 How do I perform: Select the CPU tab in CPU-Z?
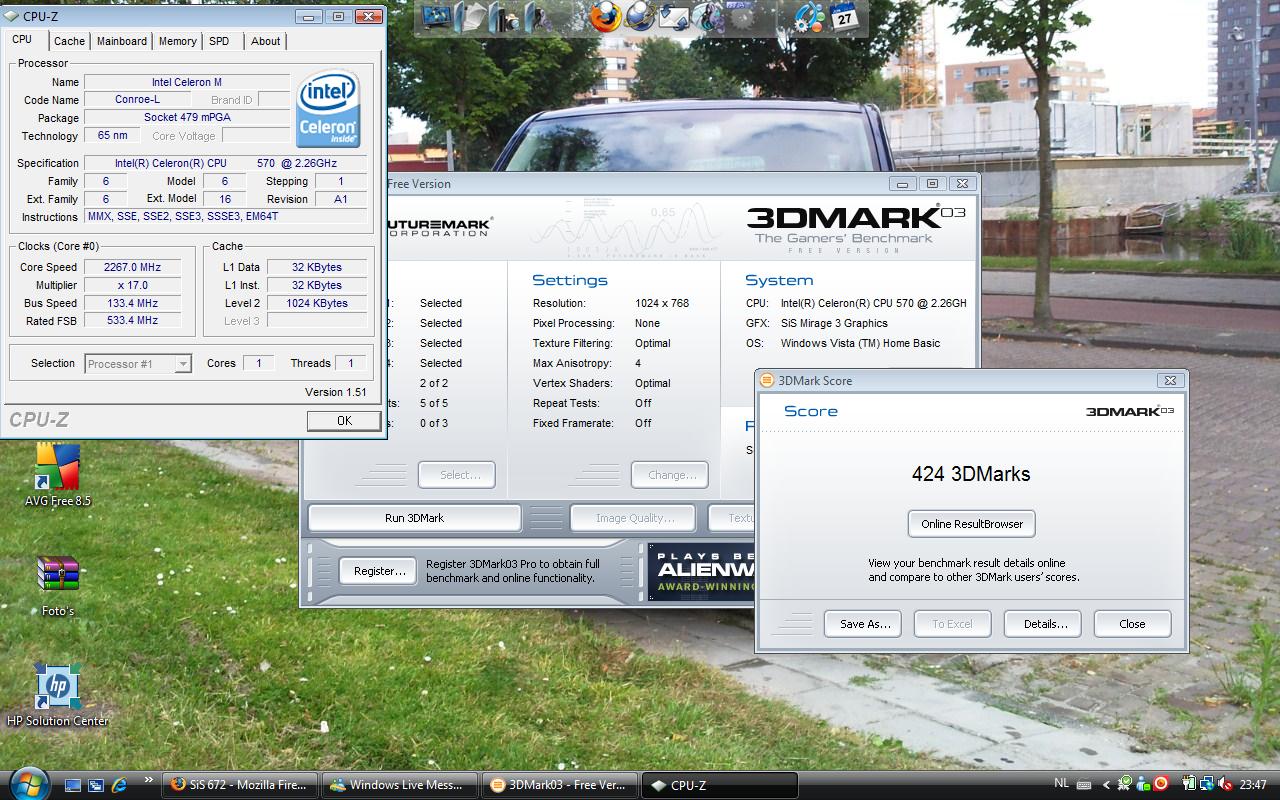click(22, 40)
